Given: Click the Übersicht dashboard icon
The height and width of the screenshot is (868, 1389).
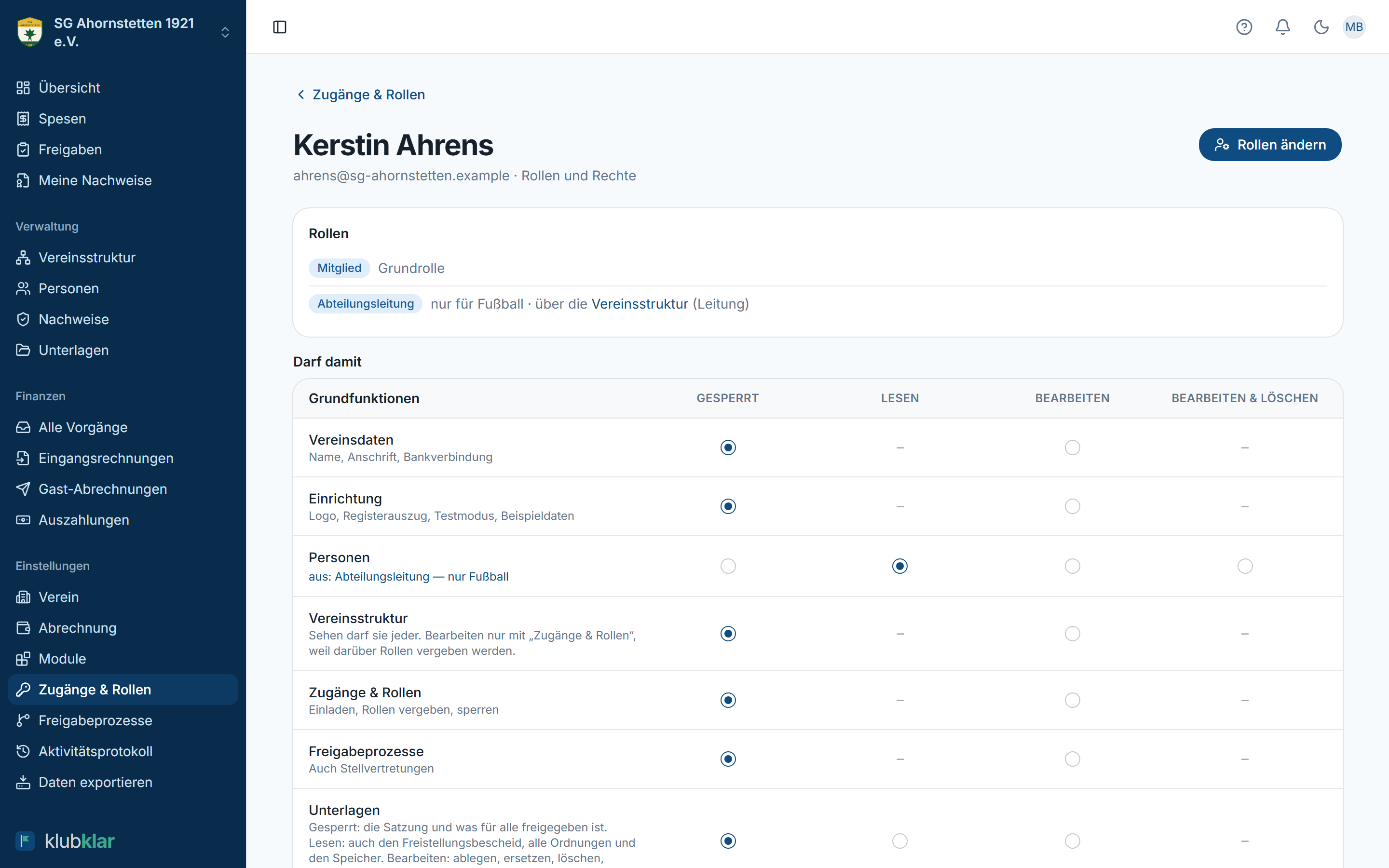Looking at the screenshot, I should pyautogui.click(x=23, y=88).
